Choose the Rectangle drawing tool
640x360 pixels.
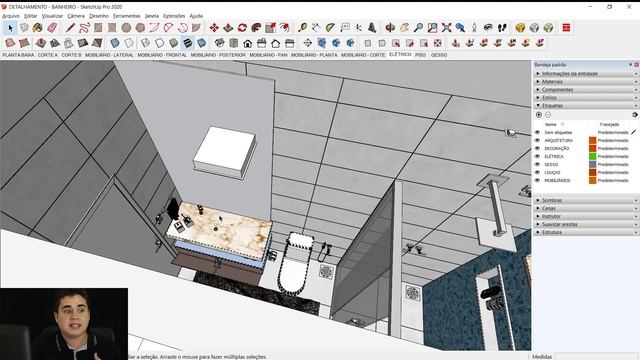[x=98, y=28]
